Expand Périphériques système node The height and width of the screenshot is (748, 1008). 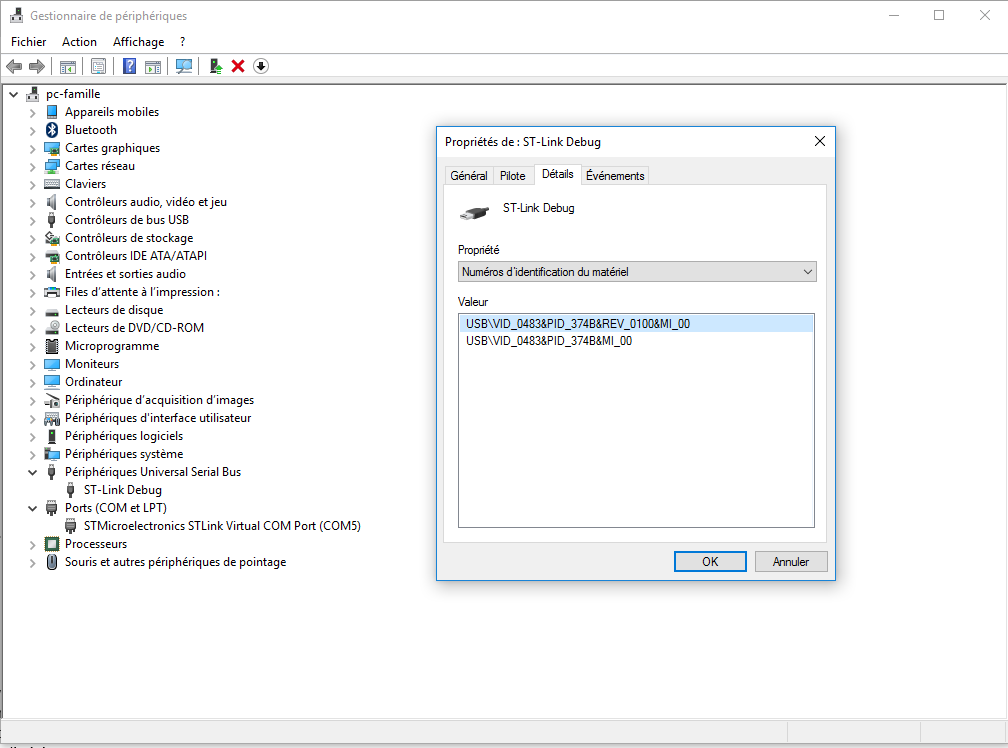tap(32, 454)
